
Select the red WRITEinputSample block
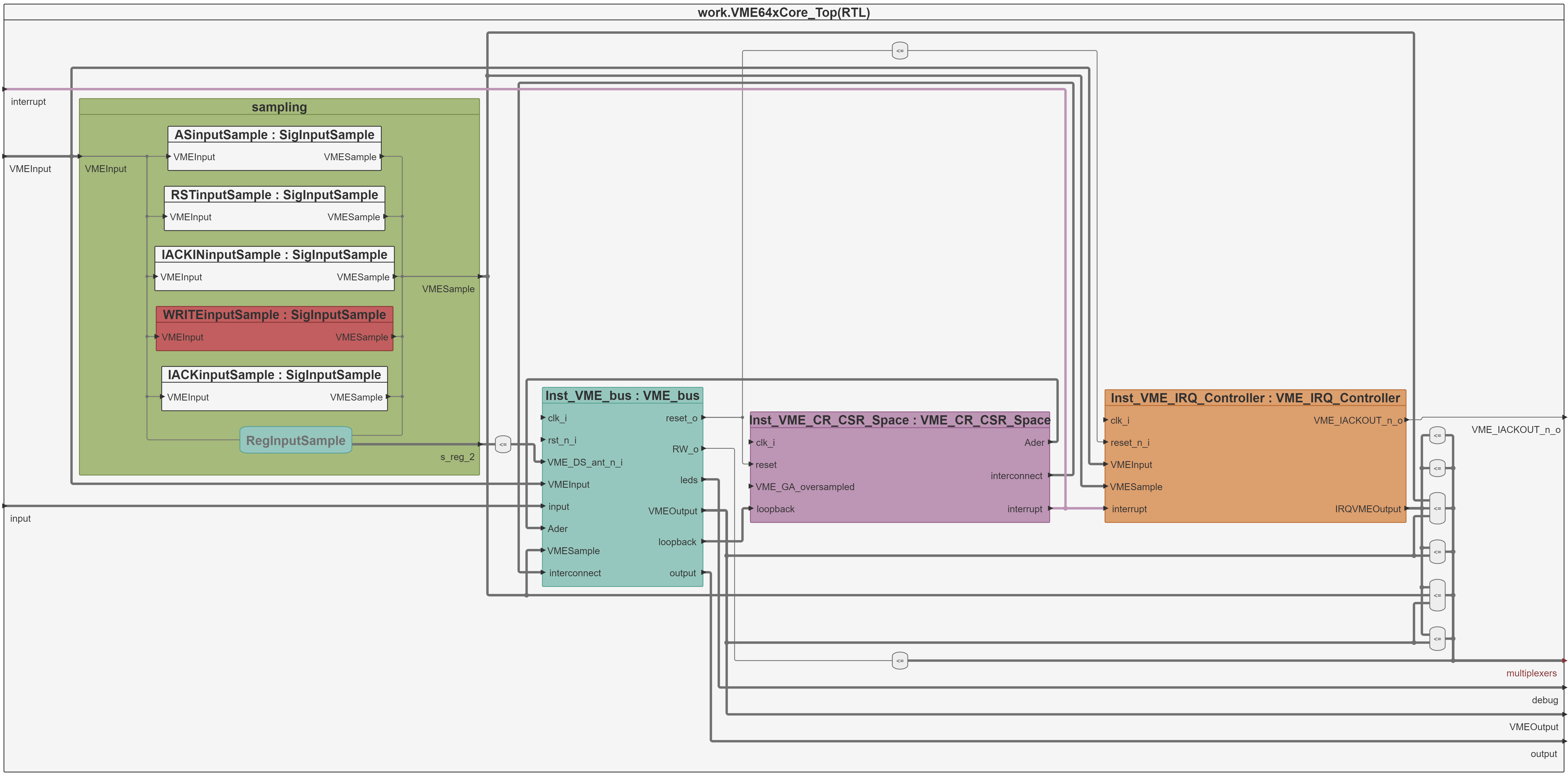(x=274, y=328)
